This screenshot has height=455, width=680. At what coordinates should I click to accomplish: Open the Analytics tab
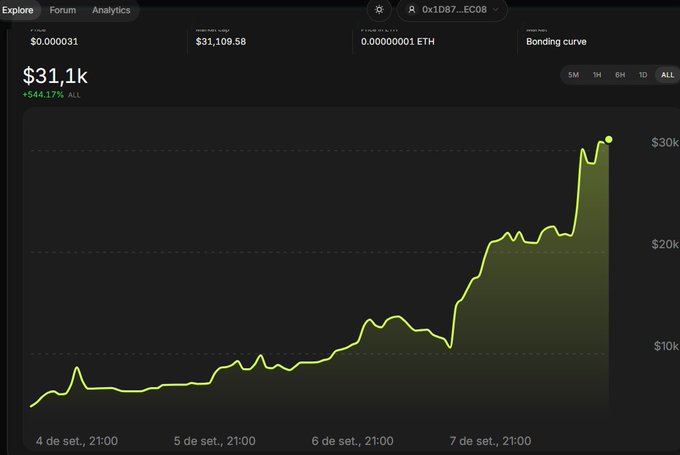pos(111,10)
